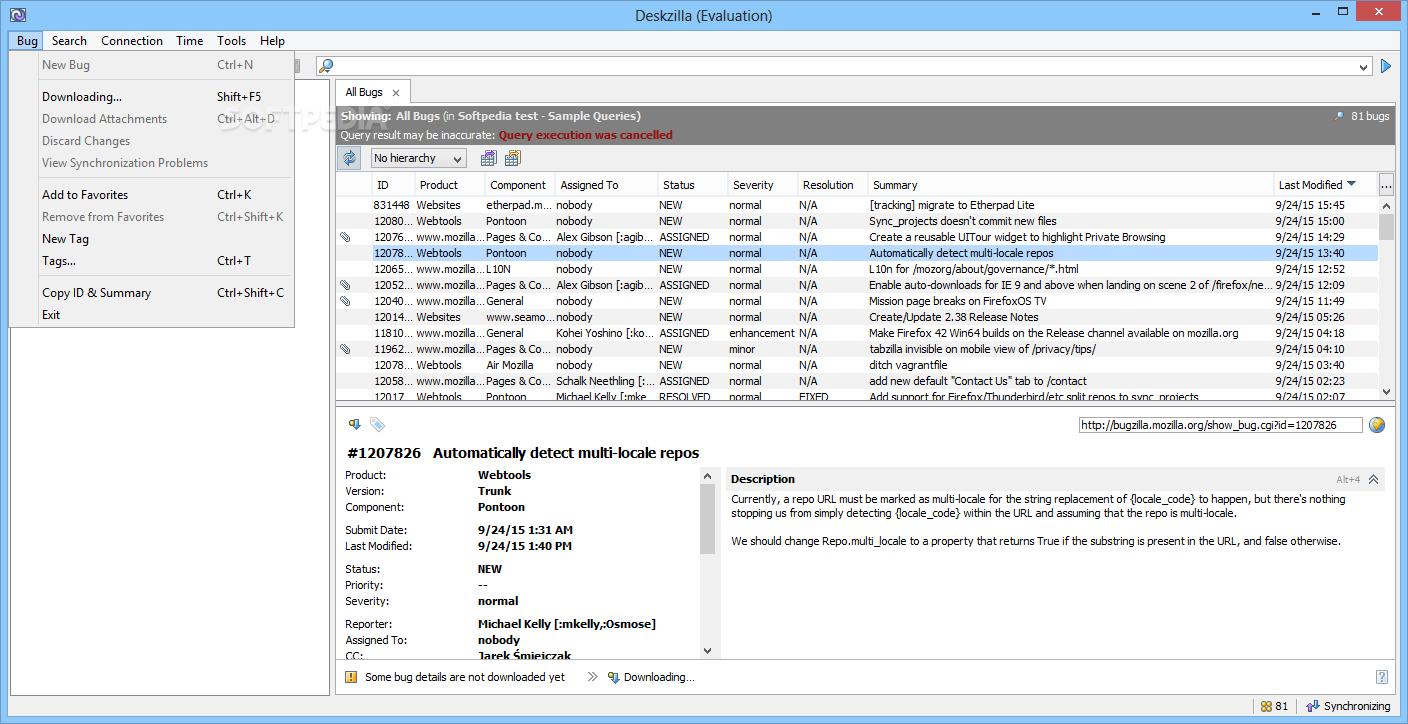Select Add to Favorites menu entry

(x=152, y=195)
